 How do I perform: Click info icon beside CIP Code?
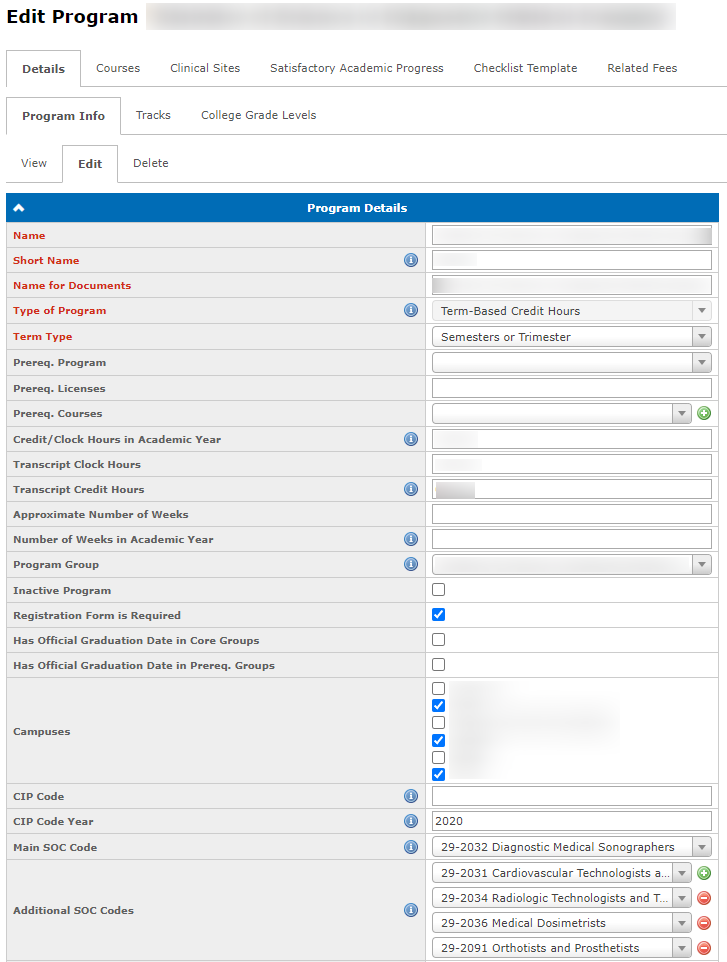411,796
